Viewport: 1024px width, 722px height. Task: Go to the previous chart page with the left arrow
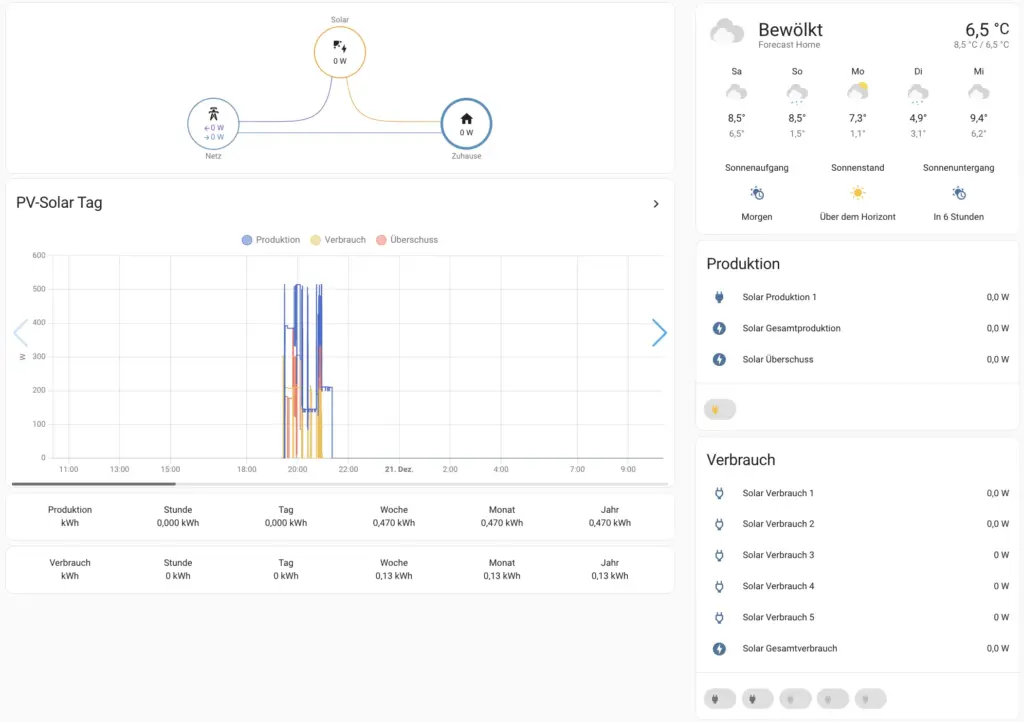tap(20, 333)
